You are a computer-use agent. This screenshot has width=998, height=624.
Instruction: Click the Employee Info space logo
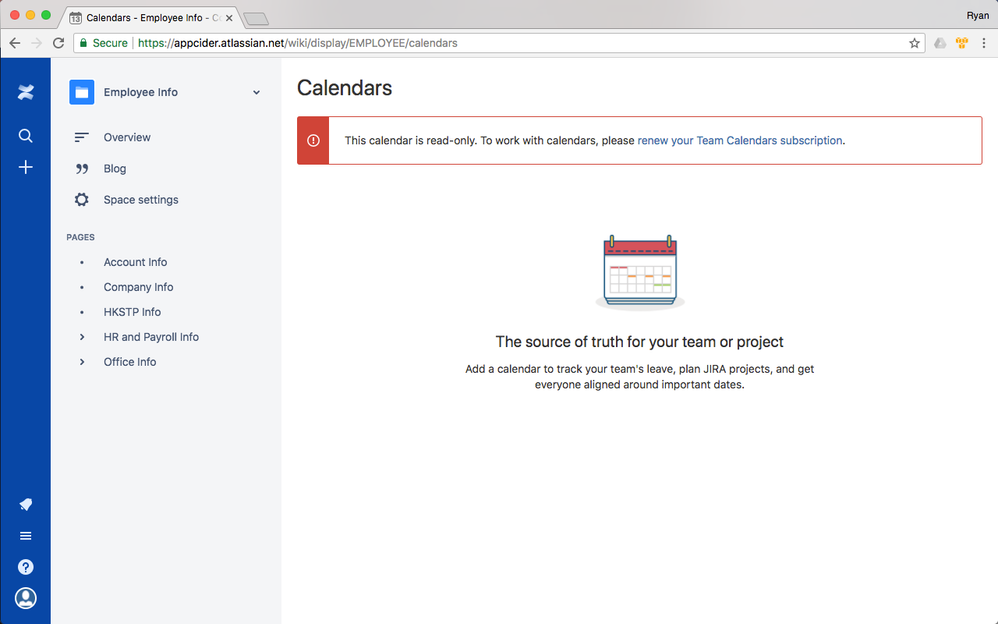(x=81, y=92)
